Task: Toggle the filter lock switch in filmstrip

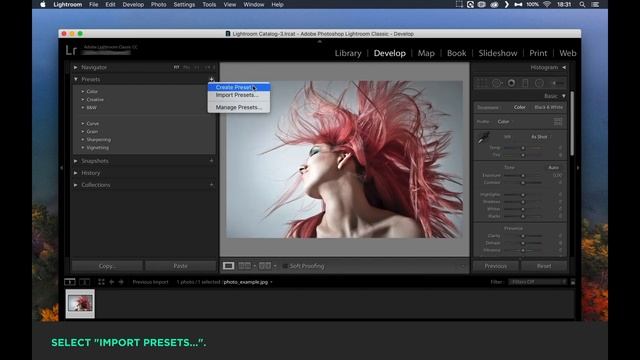Action: coord(573,282)
